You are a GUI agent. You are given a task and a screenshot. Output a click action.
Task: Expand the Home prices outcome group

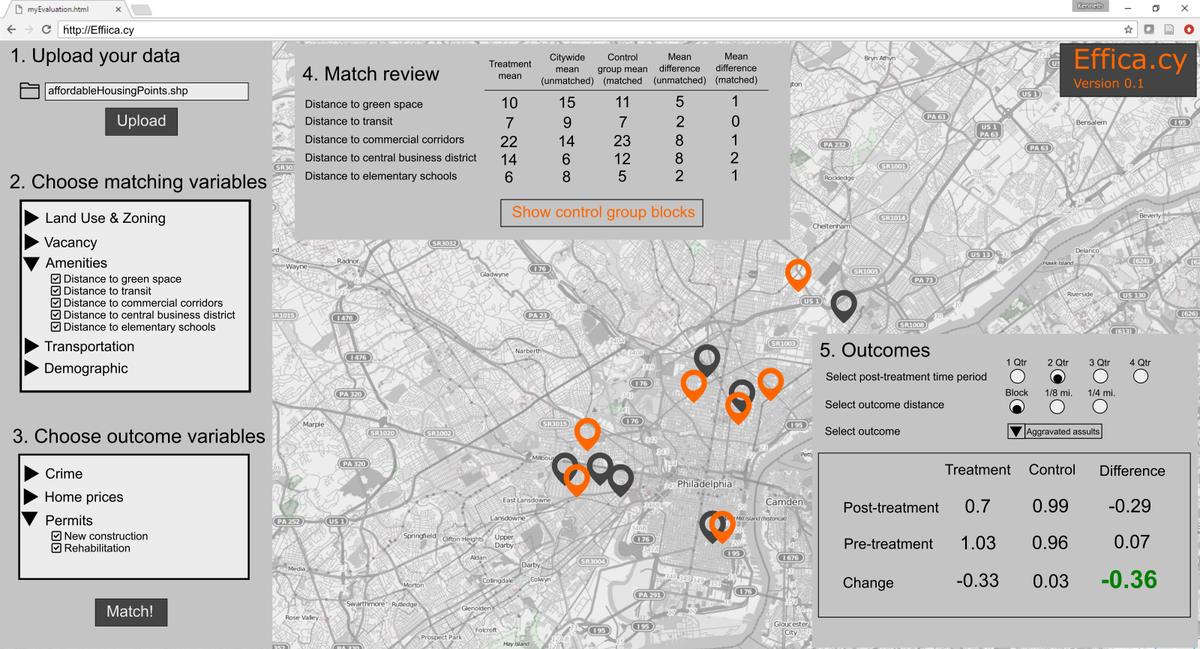point(32,497)
